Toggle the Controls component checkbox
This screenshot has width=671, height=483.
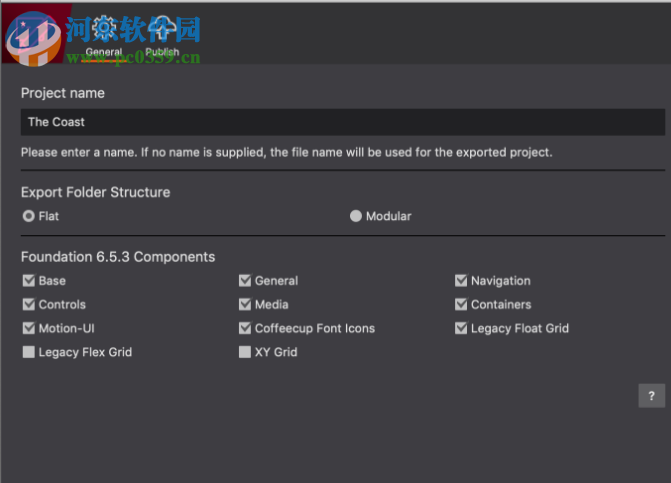(x=29, y=304)
